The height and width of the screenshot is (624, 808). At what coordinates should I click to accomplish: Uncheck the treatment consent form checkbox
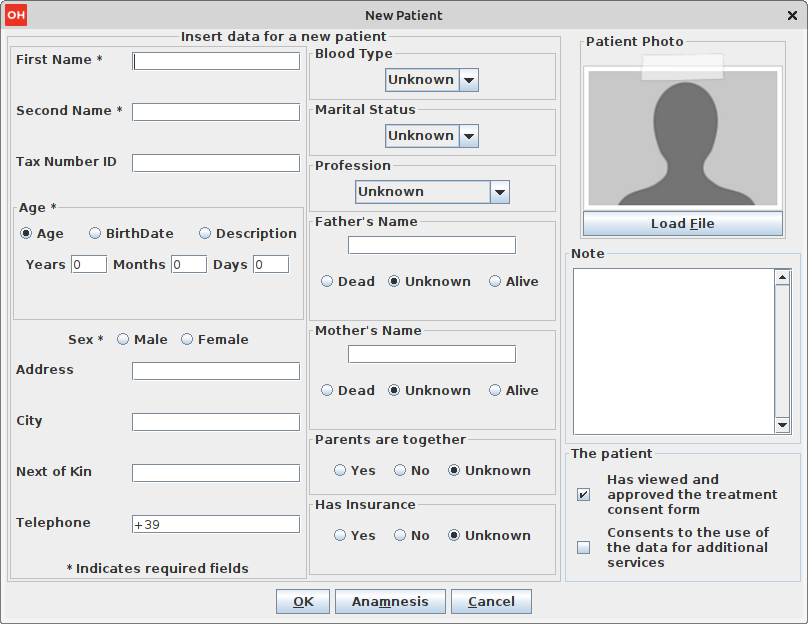tap(584, 495)
